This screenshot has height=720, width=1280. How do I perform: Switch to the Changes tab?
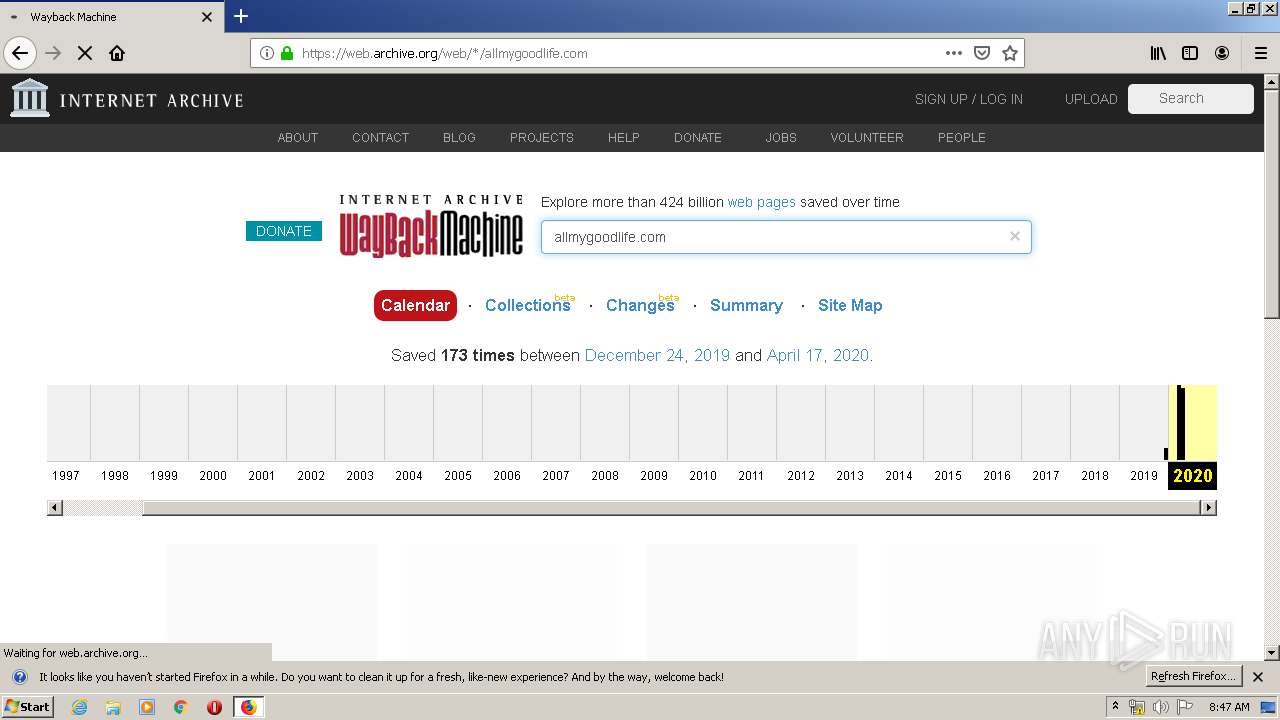[640, 305]
